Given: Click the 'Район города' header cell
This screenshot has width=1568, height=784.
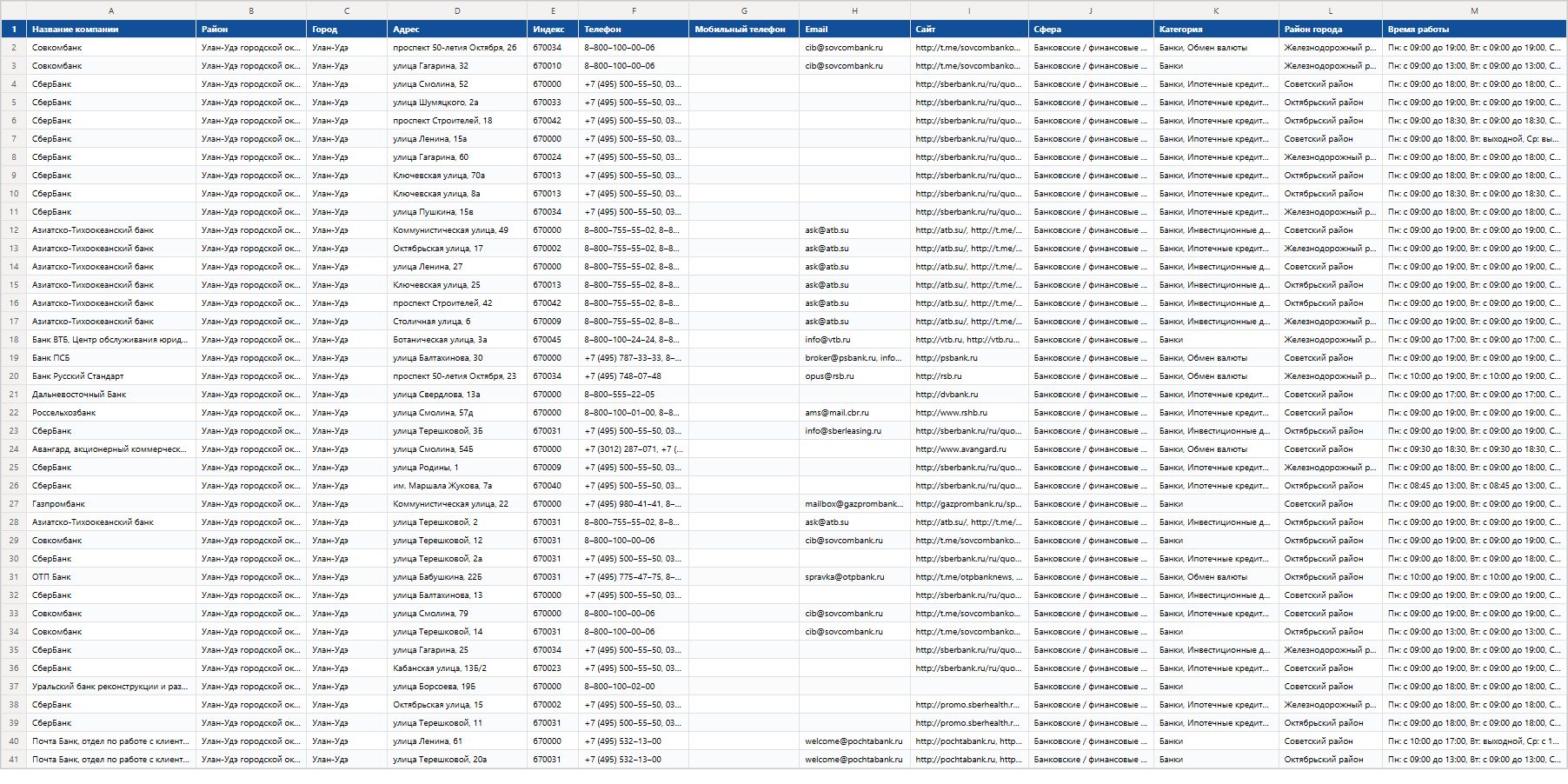Looking at the screenshot, I should pyautogui.click(x=1331, y=29).
